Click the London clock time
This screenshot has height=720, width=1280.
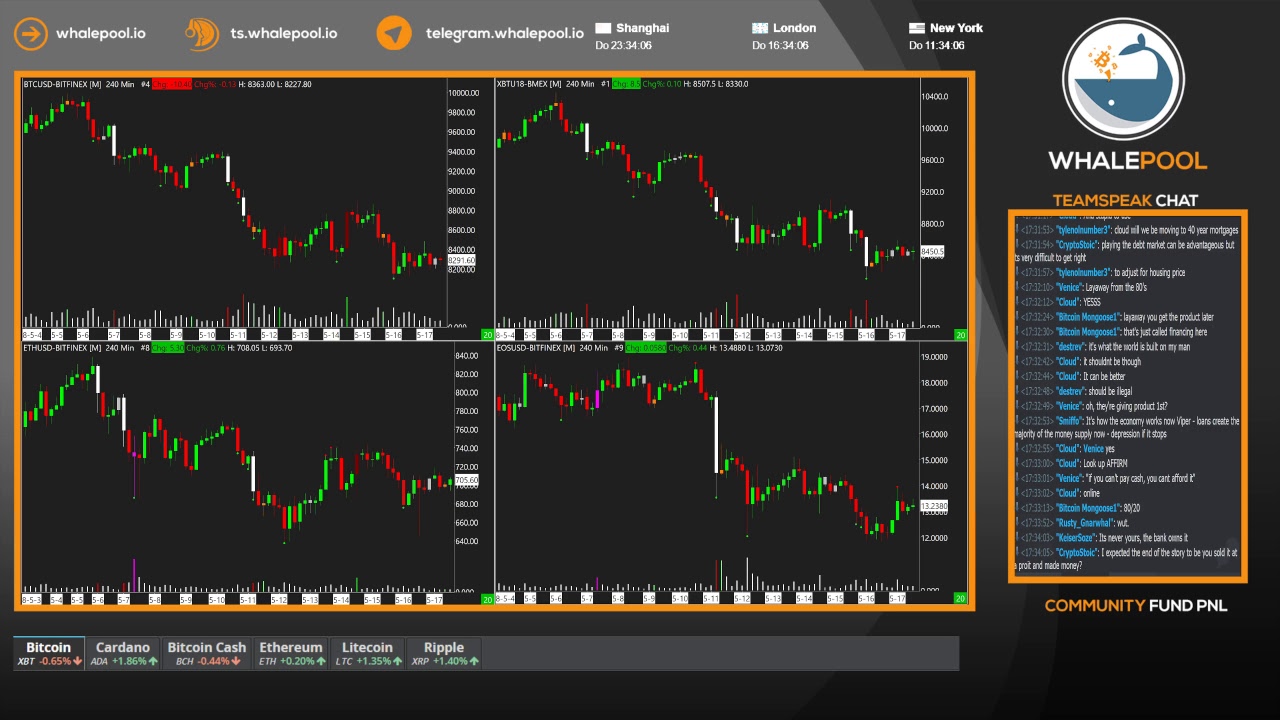780,45
